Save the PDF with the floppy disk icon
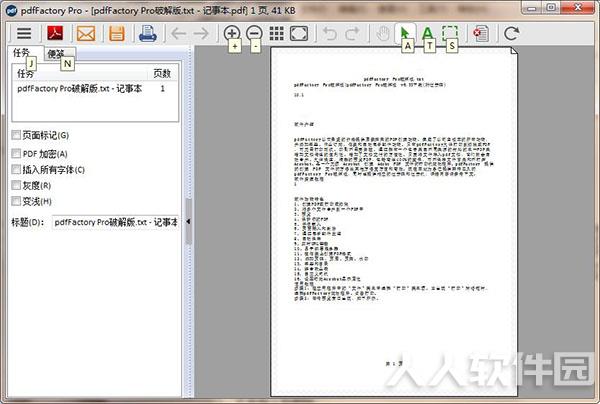600x404 pixels. coord(117,34)
